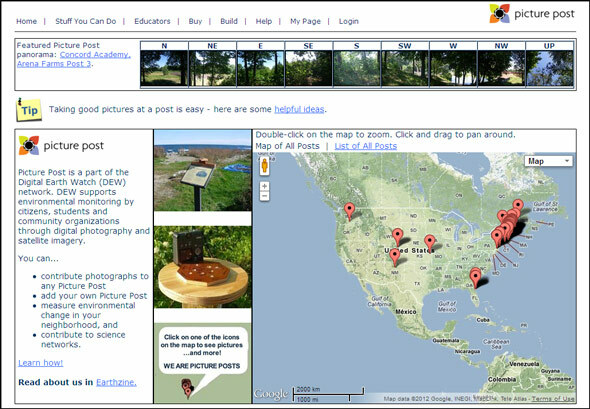Select the map marker in Washington state
The width and height of the screenshot is (590, 409).
tap(350, 211)
